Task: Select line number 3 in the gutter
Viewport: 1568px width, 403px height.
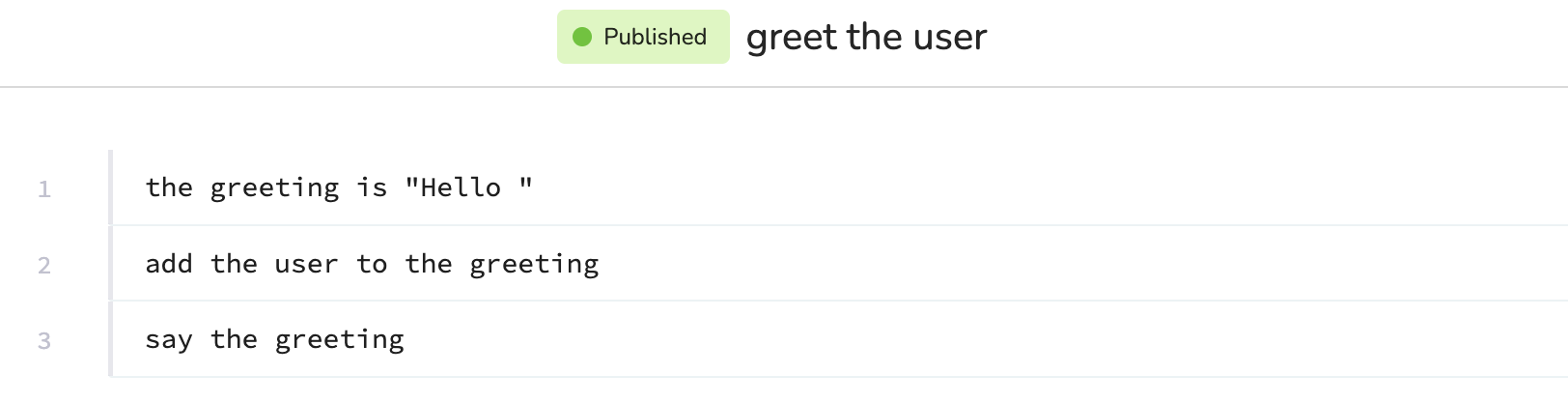Action: [x=44, y=341]
